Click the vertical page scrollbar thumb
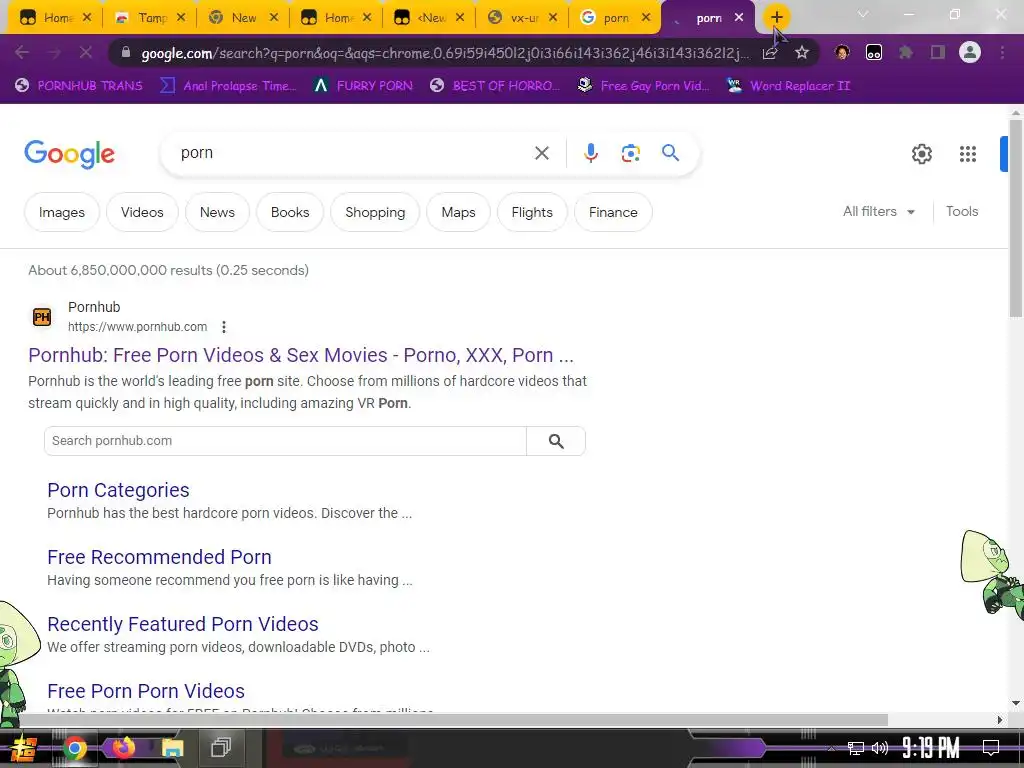This screenshot has width=1024, height=768. (1016, 216)
